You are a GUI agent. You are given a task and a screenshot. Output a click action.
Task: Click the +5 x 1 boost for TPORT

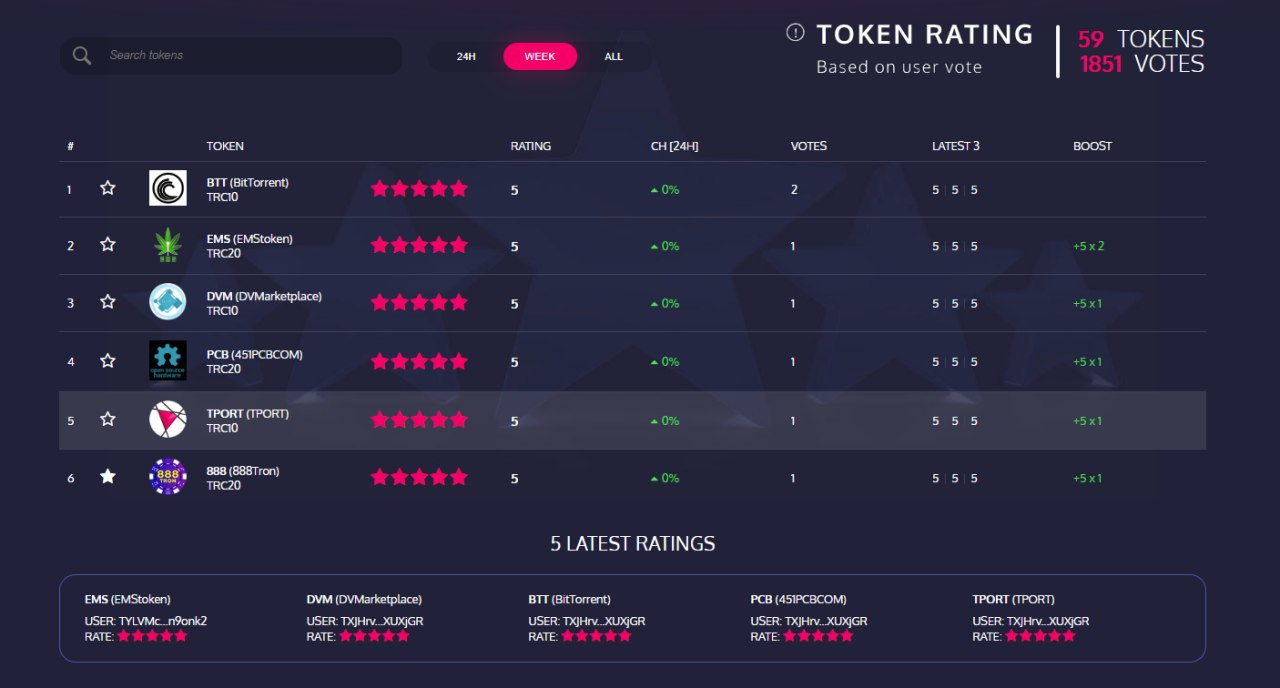(x=1088, y=421)
